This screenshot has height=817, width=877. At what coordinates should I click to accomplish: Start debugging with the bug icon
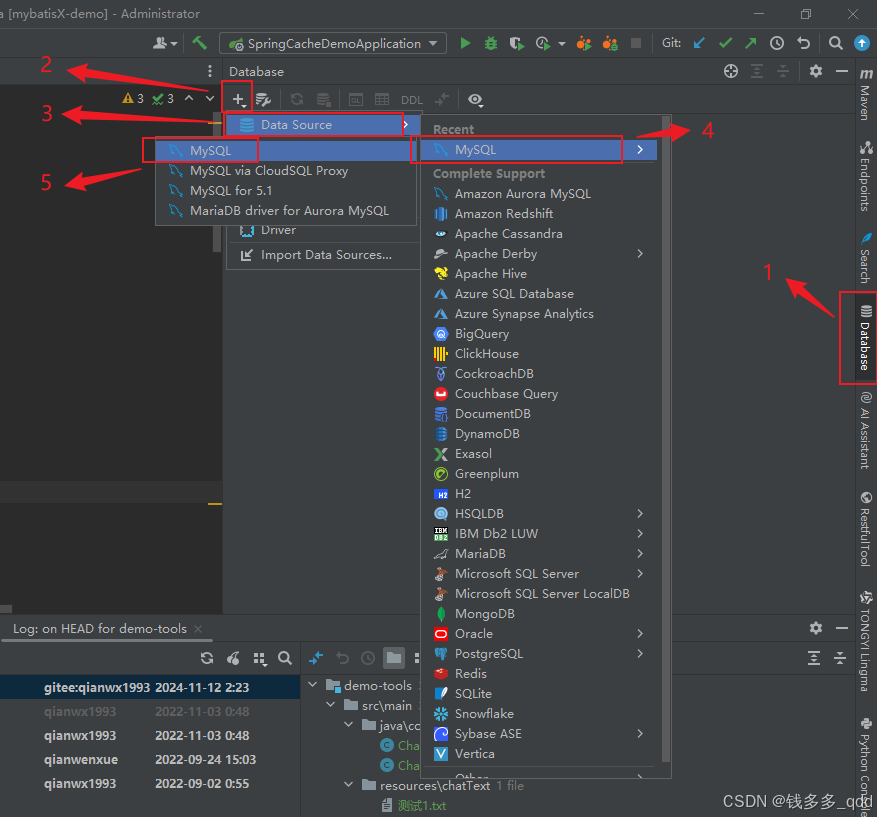[x=491, y=43]
